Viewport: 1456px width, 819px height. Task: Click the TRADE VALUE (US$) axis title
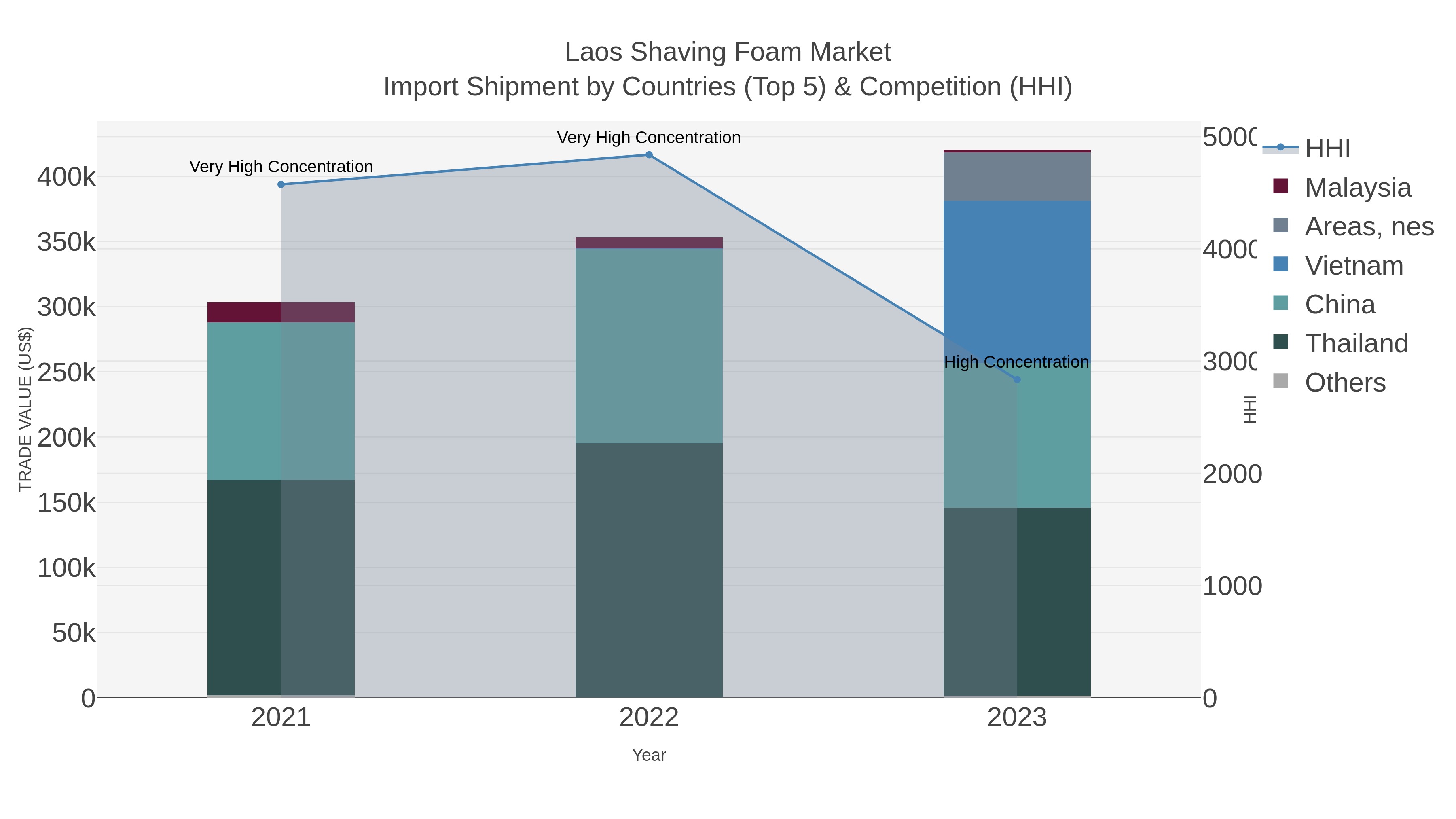pos(25,409)
